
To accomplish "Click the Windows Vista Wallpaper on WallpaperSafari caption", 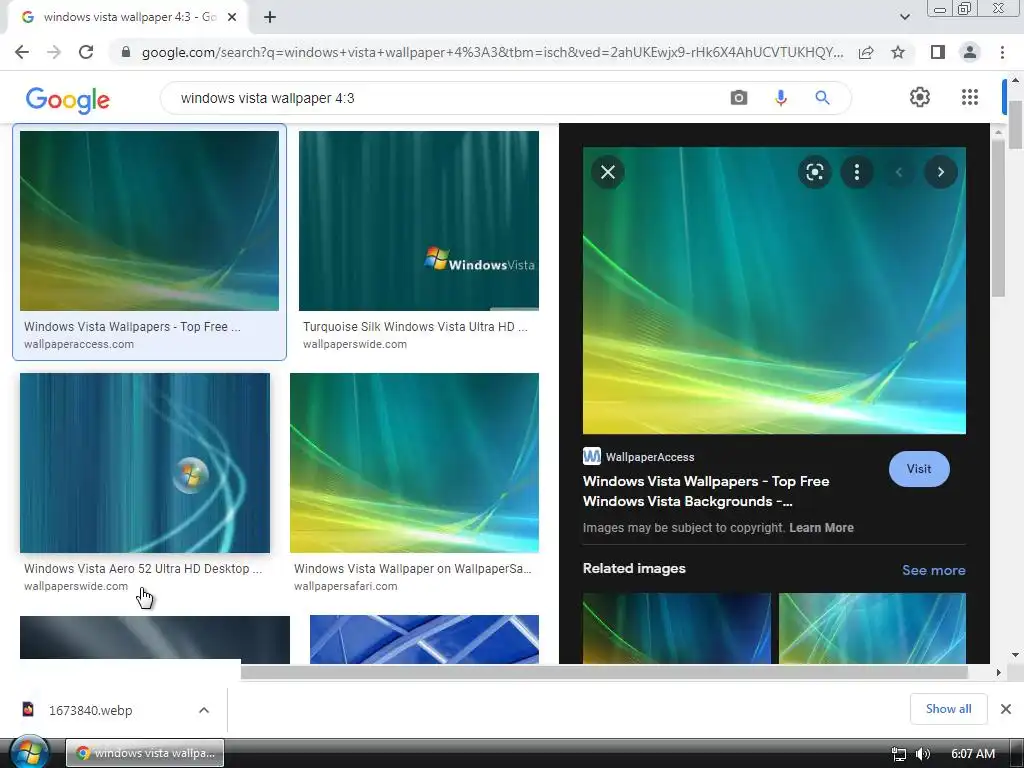I will [413, 569].
